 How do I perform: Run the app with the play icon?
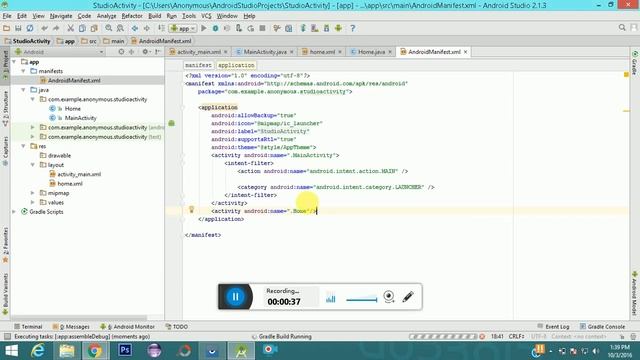pyautogui.click(x=204, y=28)
